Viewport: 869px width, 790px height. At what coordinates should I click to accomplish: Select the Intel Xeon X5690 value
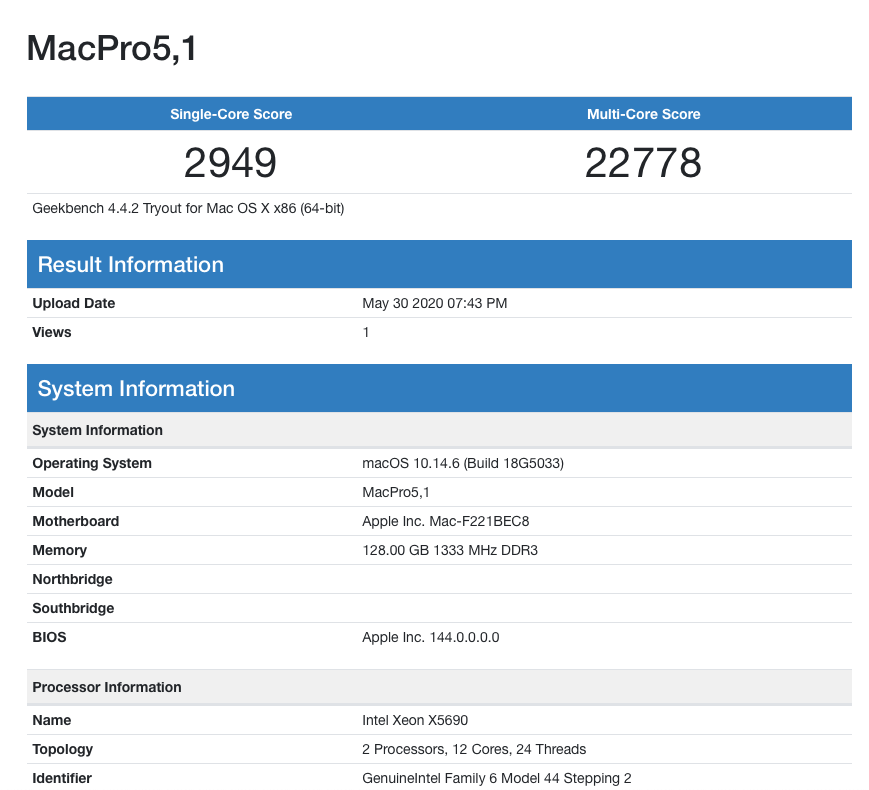[415, 720]
